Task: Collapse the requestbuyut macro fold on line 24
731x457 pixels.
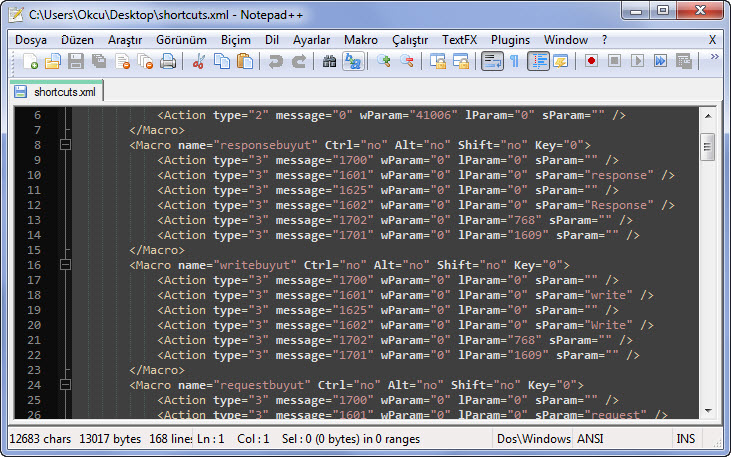Action: pos(66,385)
